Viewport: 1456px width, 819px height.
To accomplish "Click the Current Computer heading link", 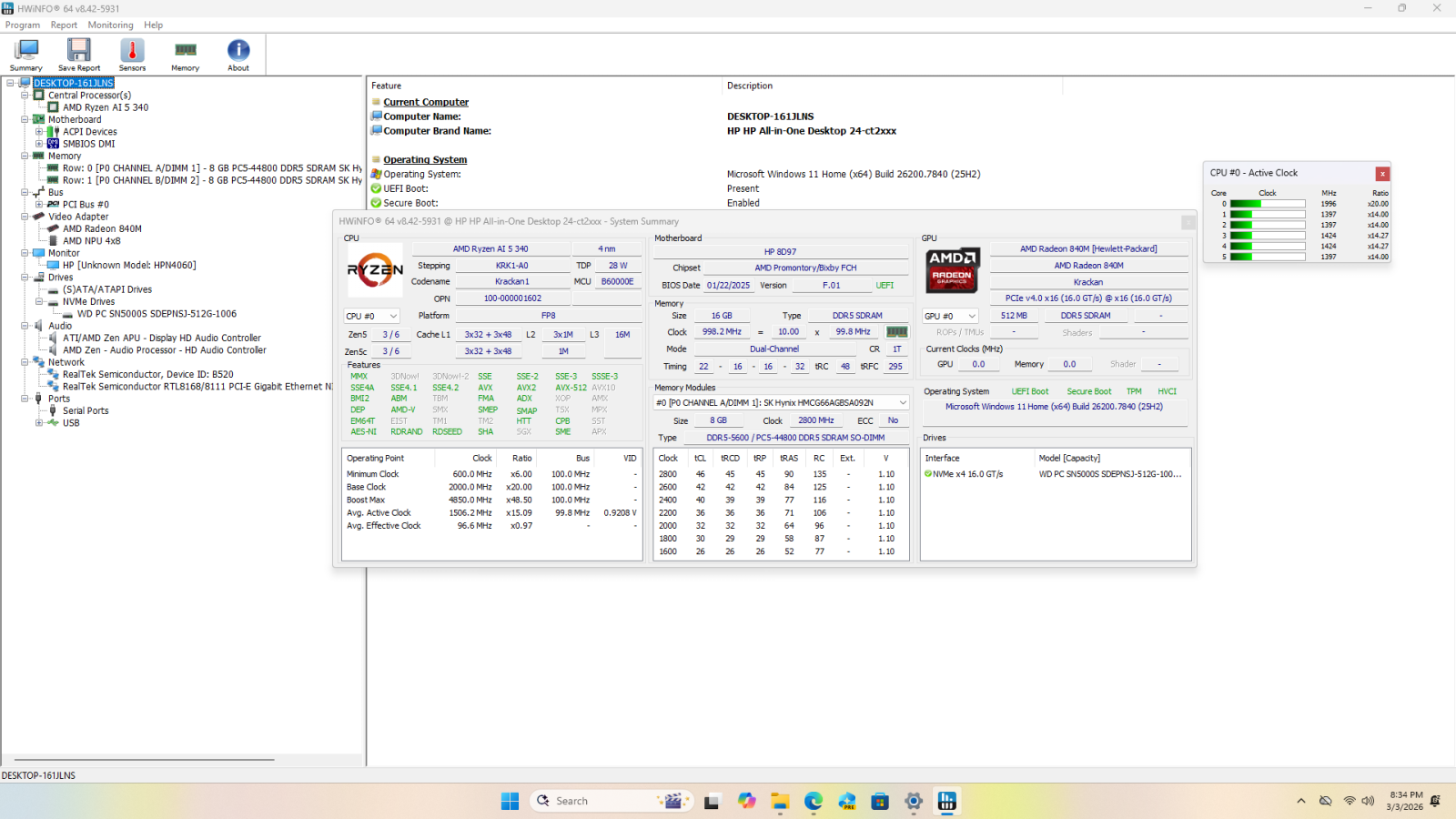I will pyautogui.click(x=426, y=102).
